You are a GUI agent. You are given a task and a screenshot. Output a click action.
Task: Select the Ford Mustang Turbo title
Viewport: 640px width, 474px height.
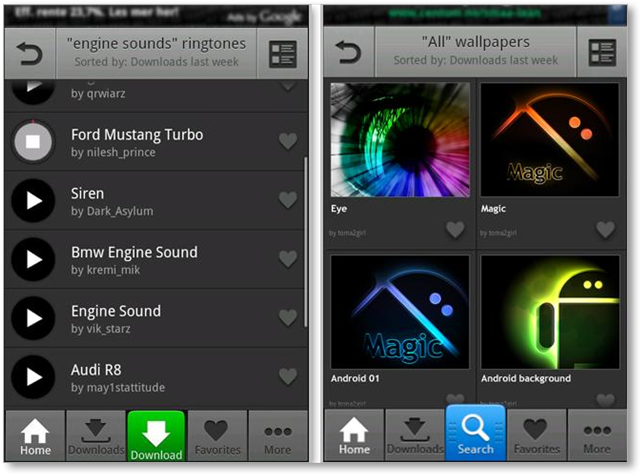coord(137,135)
